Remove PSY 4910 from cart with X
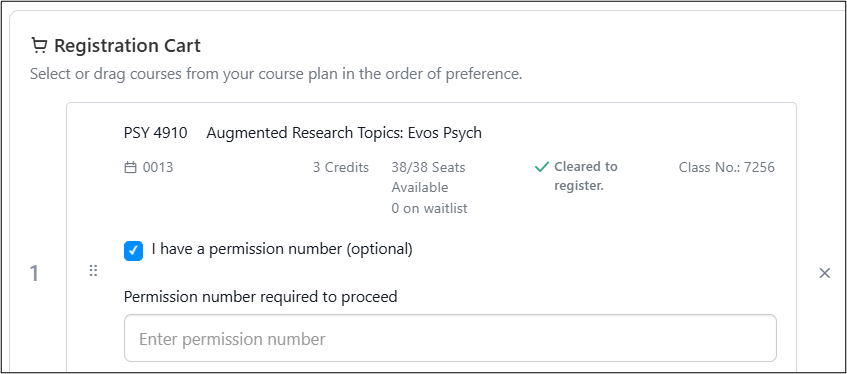 (824, 273)
